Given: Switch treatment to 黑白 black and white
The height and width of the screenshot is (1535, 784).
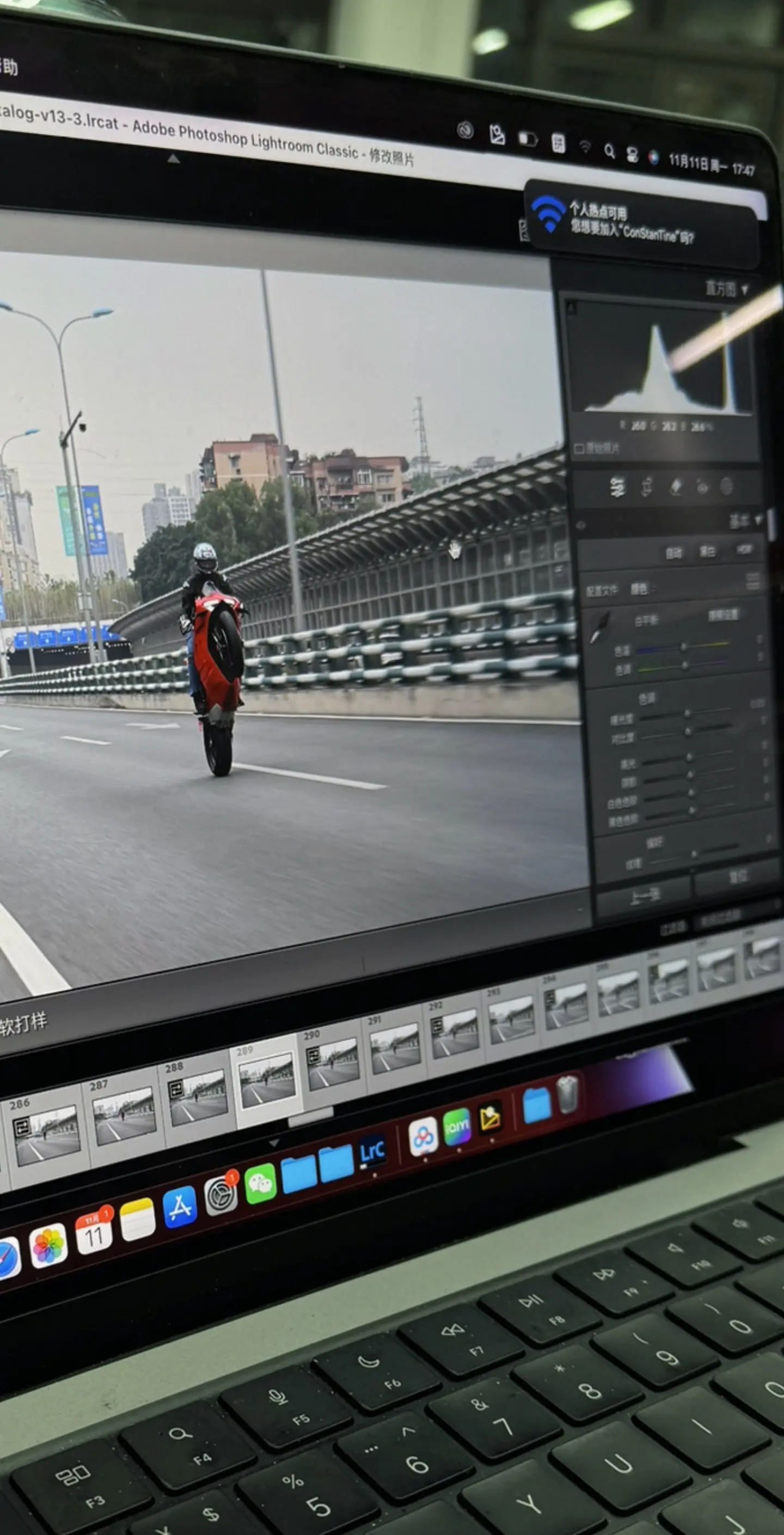Looking at the screenshot, I should pos(707,551).
